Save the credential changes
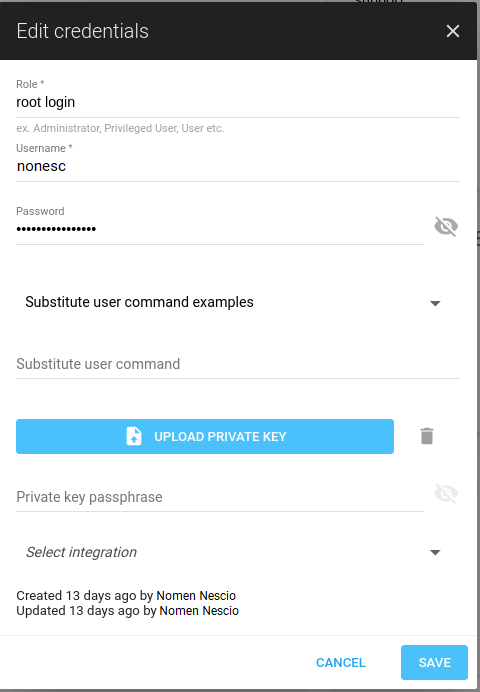Image resolution: width=480 pixels, height=692 pixels. point(434,662)
